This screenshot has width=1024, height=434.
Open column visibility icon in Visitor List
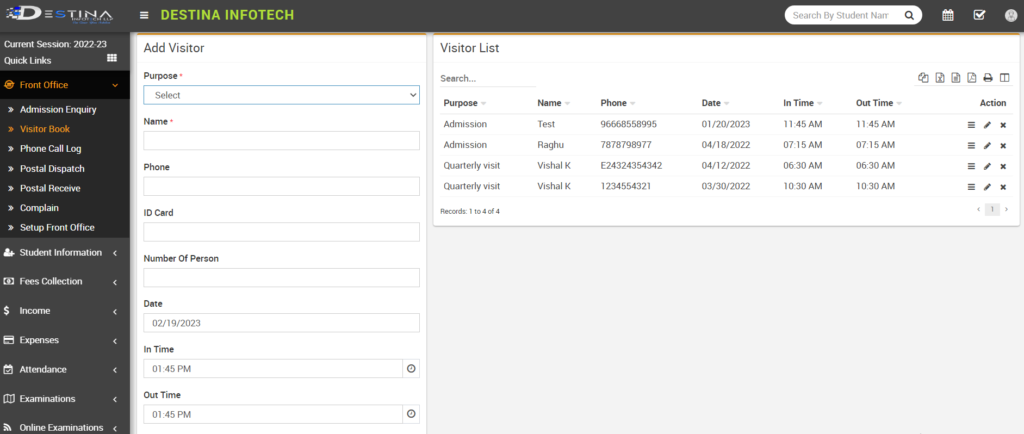[1004, 78]
